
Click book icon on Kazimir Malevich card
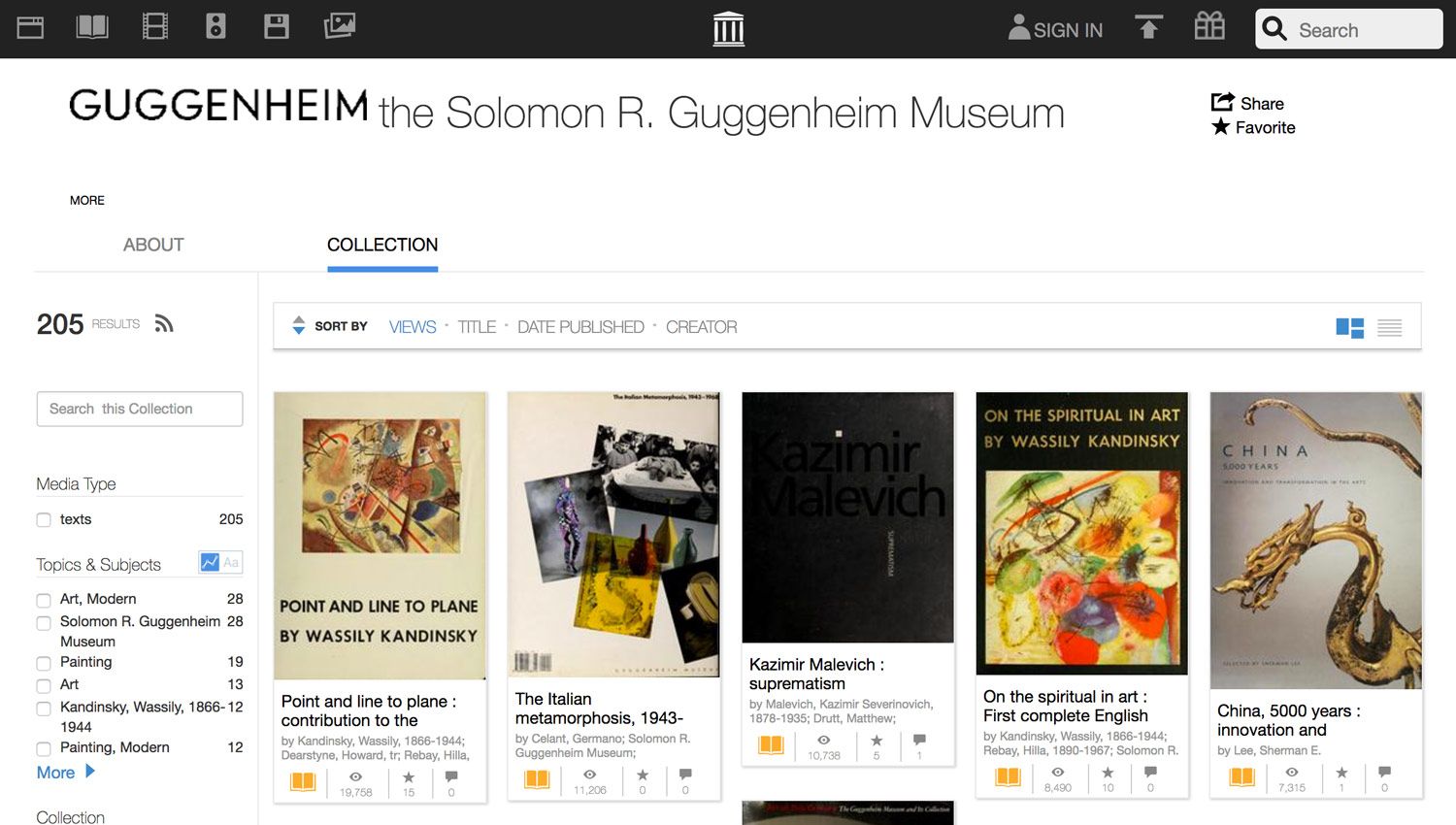(771, 744)
